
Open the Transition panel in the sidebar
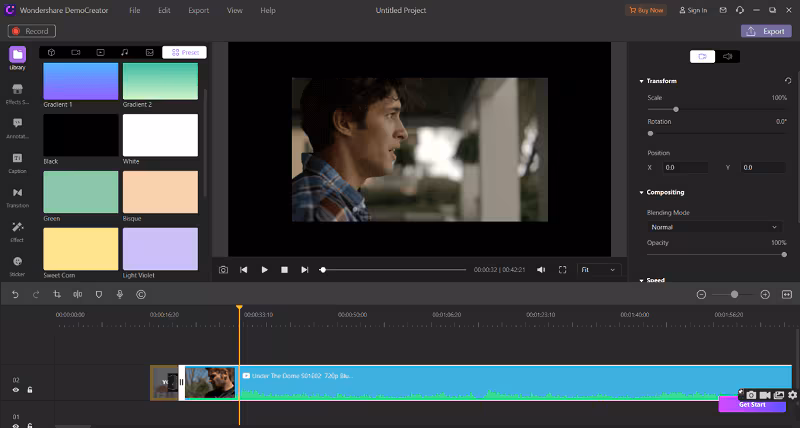tap(17, 196)
